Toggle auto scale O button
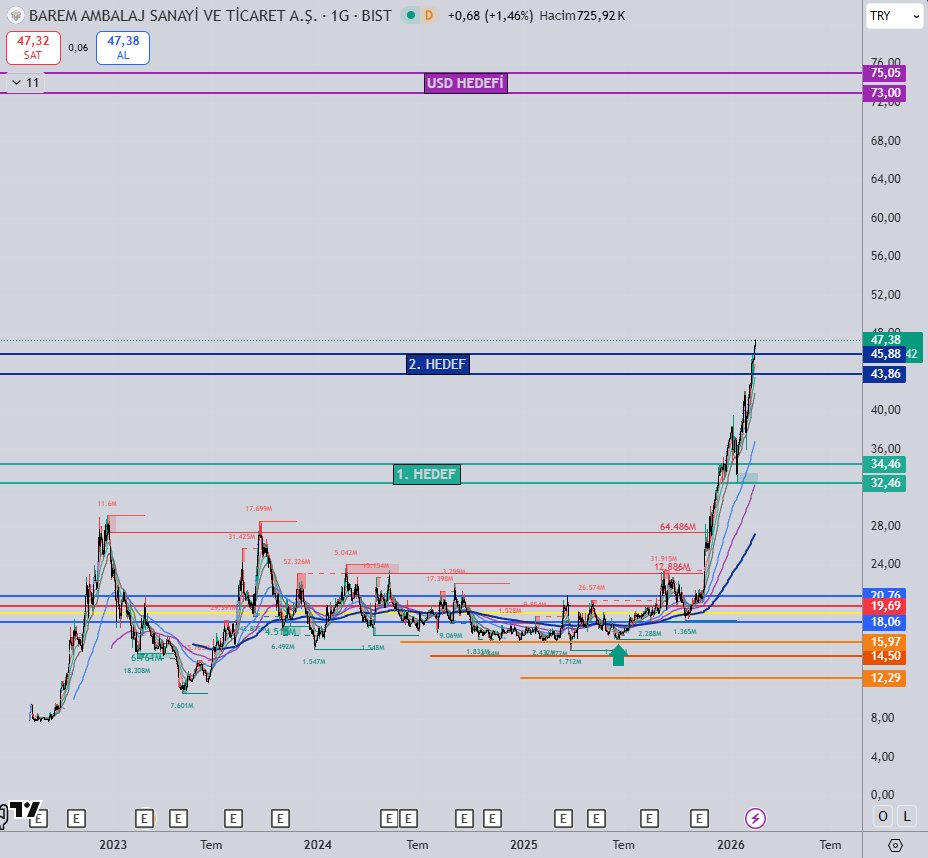This screenshot has width=928, height=858. pyautogui.click(x=882, y=817)
